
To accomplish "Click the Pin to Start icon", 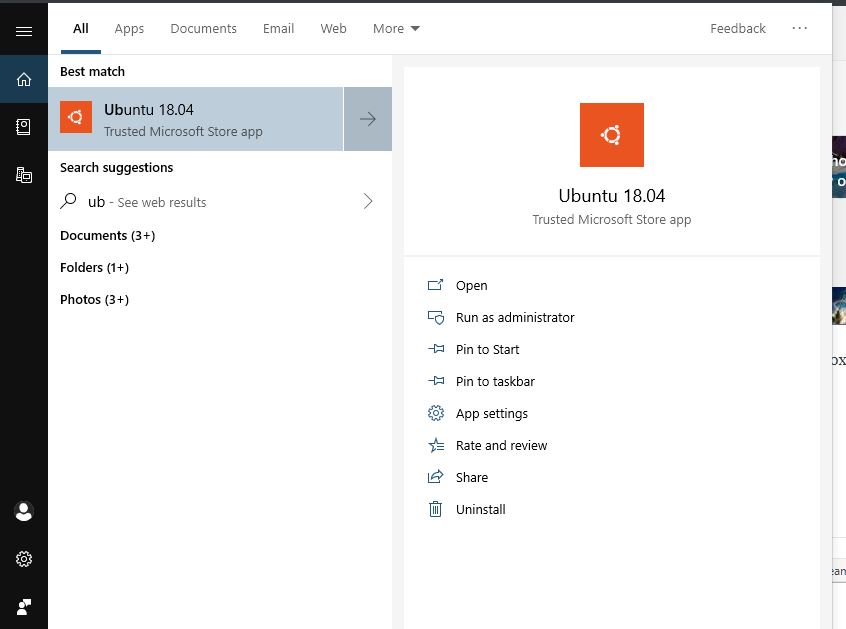I will [x=435, y=349].
